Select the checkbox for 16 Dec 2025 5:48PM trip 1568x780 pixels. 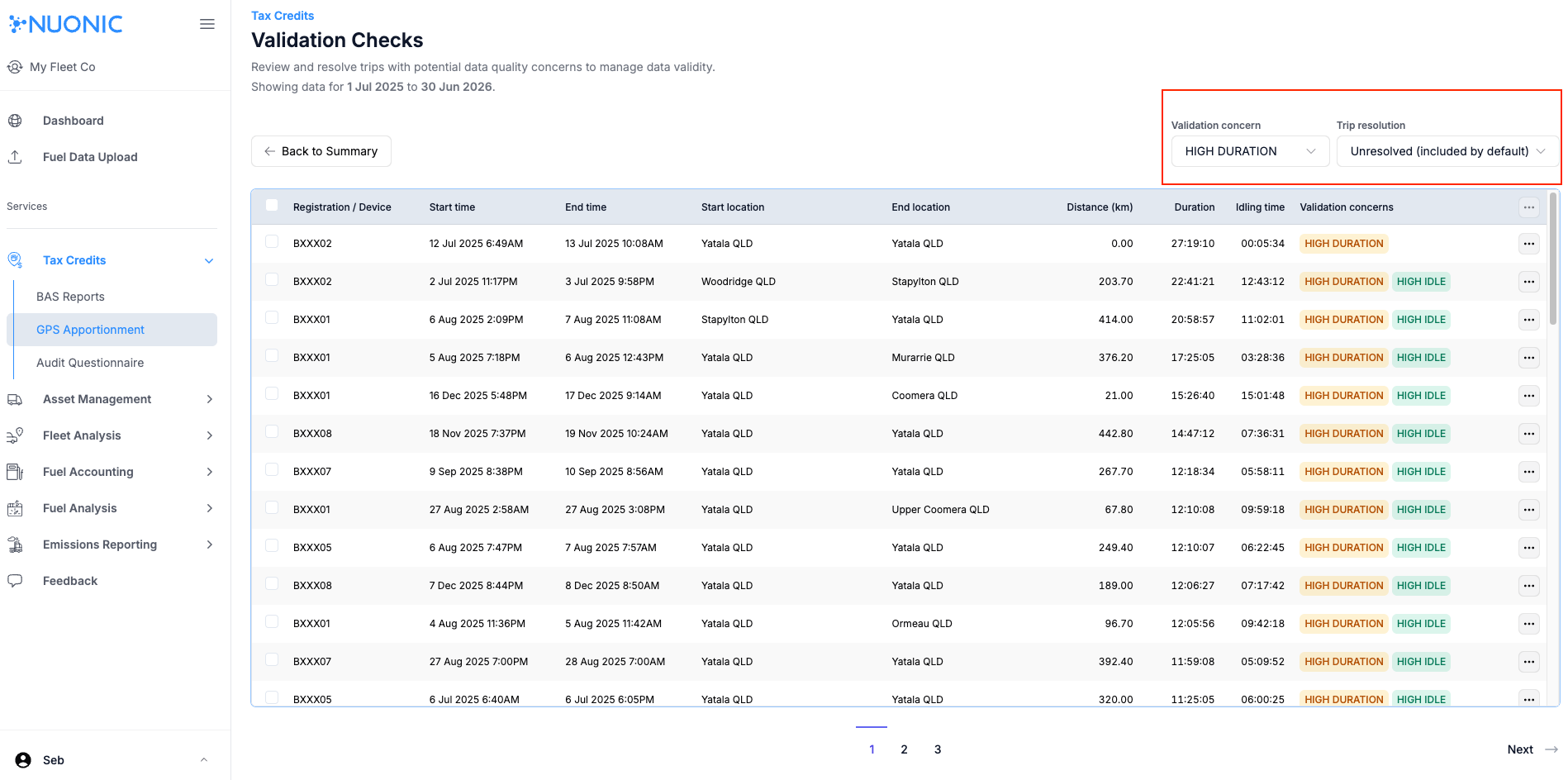(x=272, y=393)
